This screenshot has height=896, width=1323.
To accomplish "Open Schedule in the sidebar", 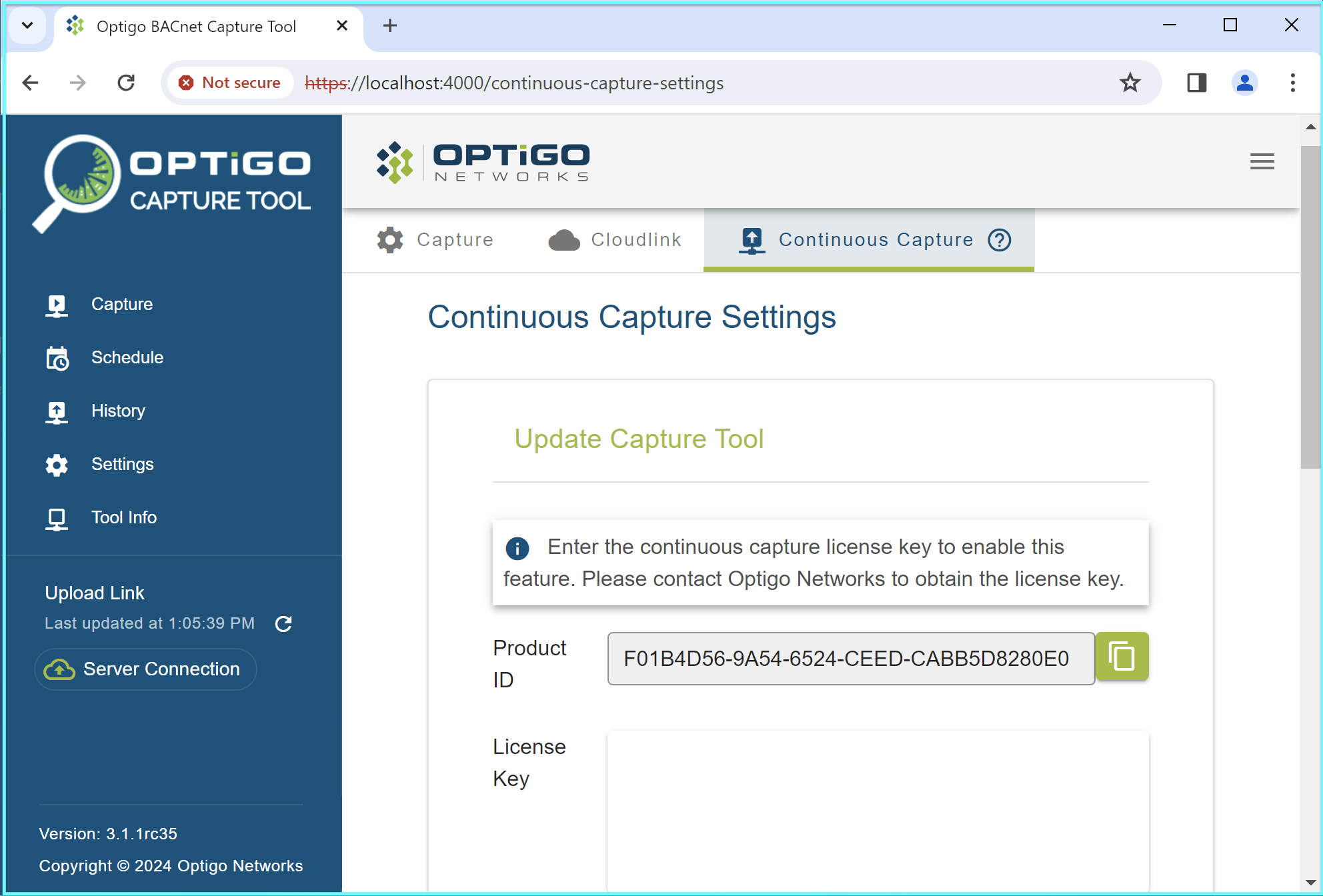I will (127, 357).
